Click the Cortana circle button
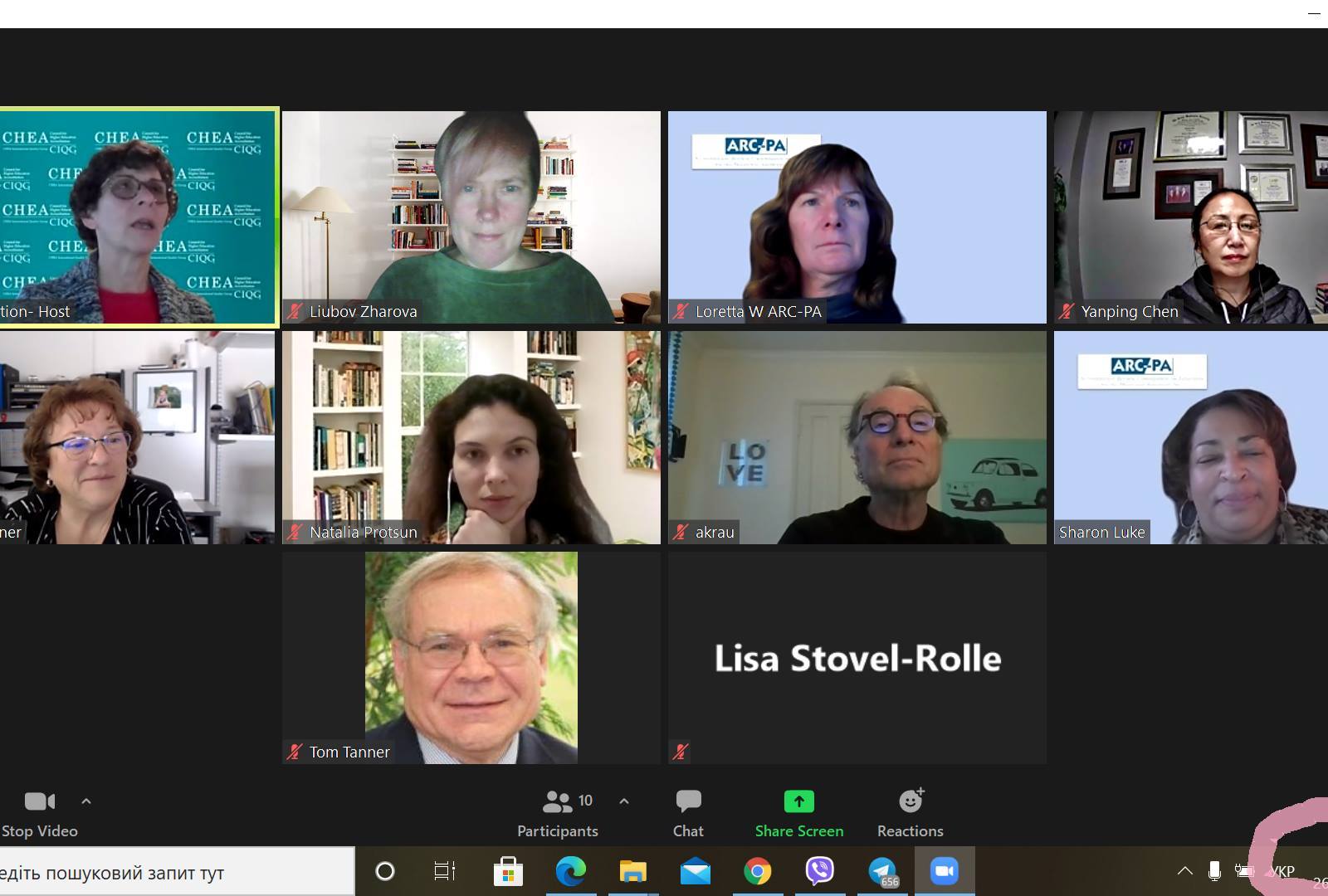Viewport: 1328px width, 896px height. point(385,871)
